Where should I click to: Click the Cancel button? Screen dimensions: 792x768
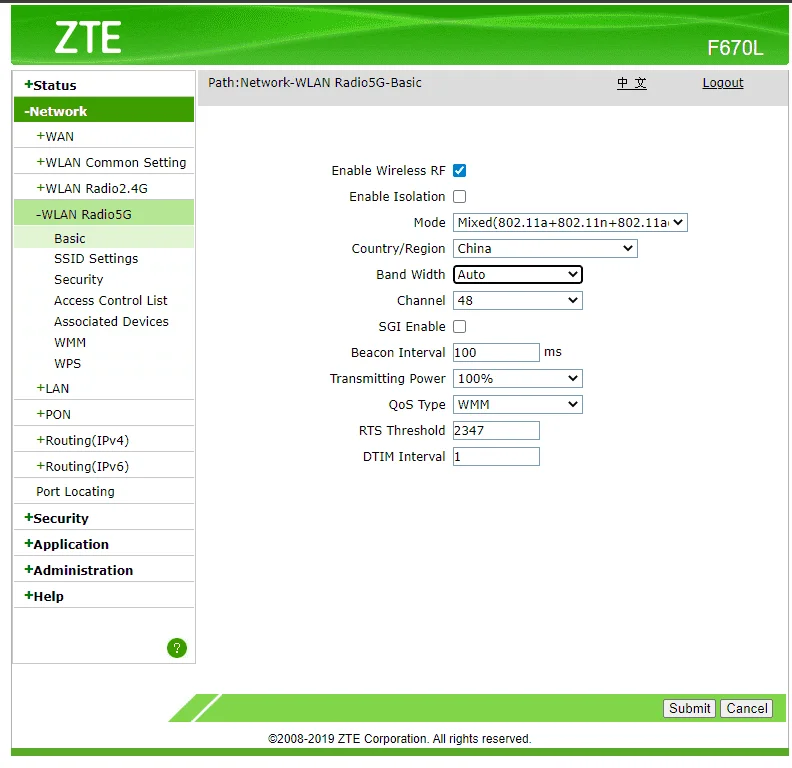click(x=747, y=708)
